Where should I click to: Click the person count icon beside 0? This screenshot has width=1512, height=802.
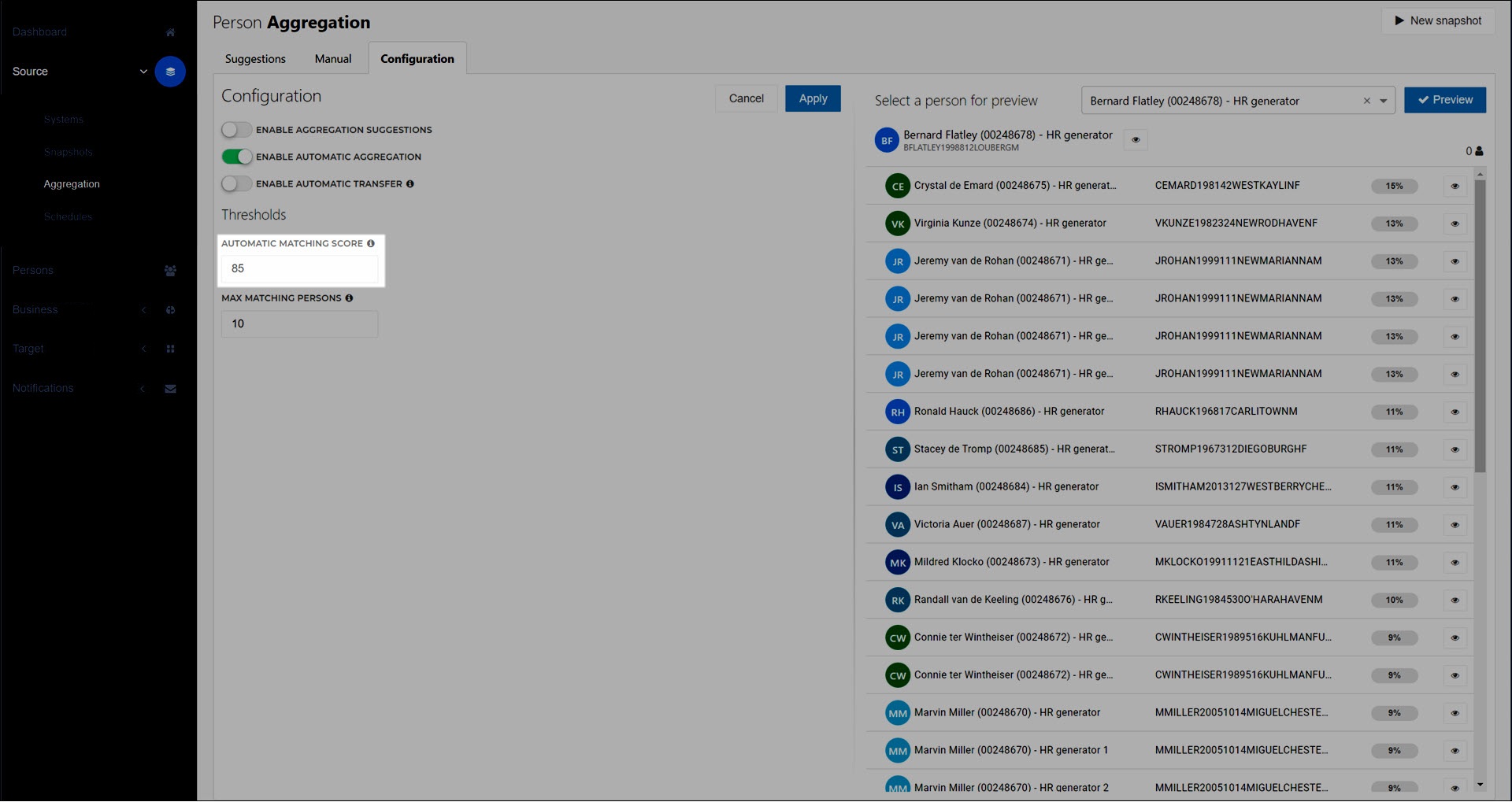[1479, 151]
